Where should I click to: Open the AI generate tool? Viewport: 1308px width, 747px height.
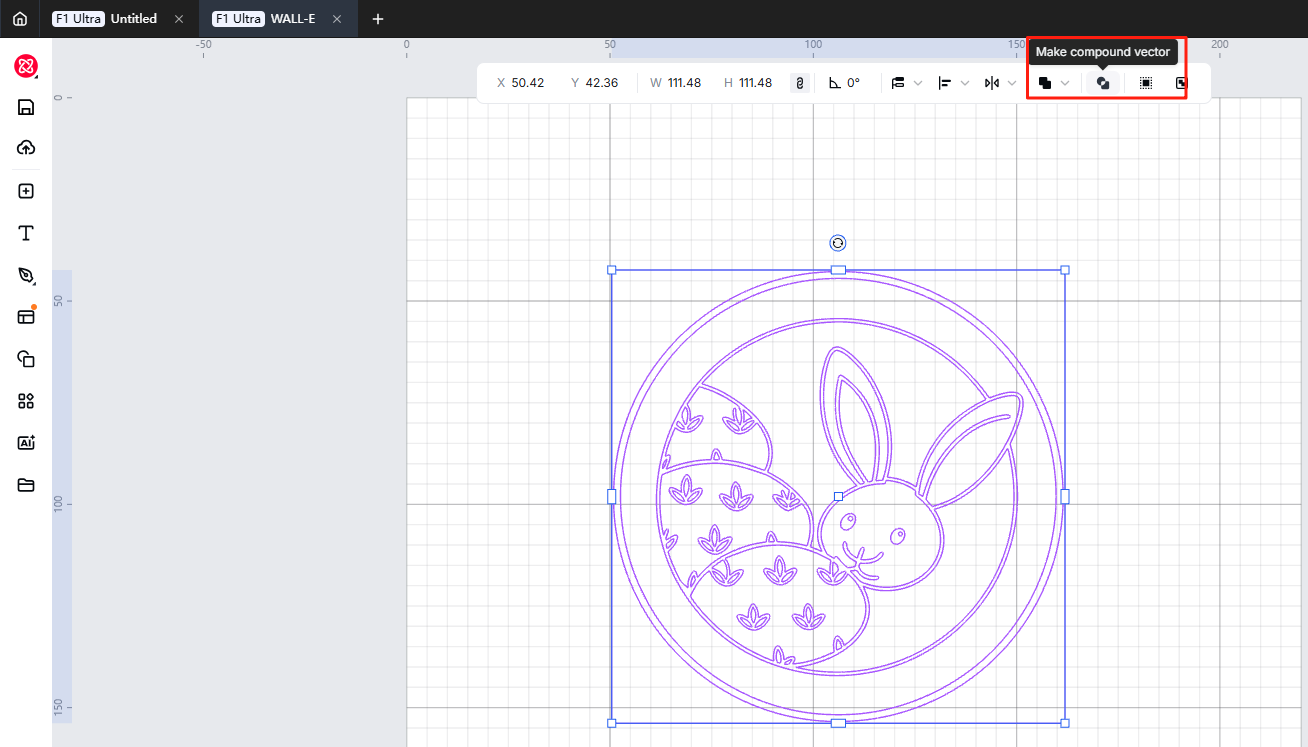[26, 442]
